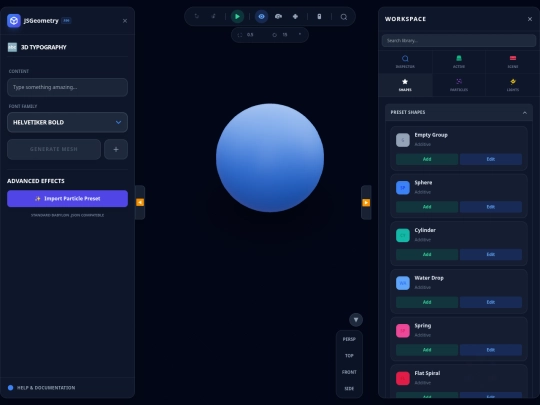Screen dimensions: 540x405
Task: Switch to PERSP camera view
Action: [349, 339]
